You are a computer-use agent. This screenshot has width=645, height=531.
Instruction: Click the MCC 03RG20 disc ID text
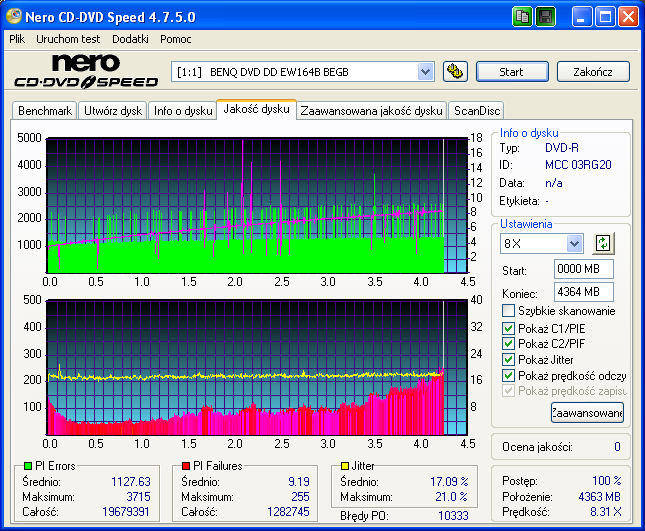pyautogui.click(x=578, y=165)
